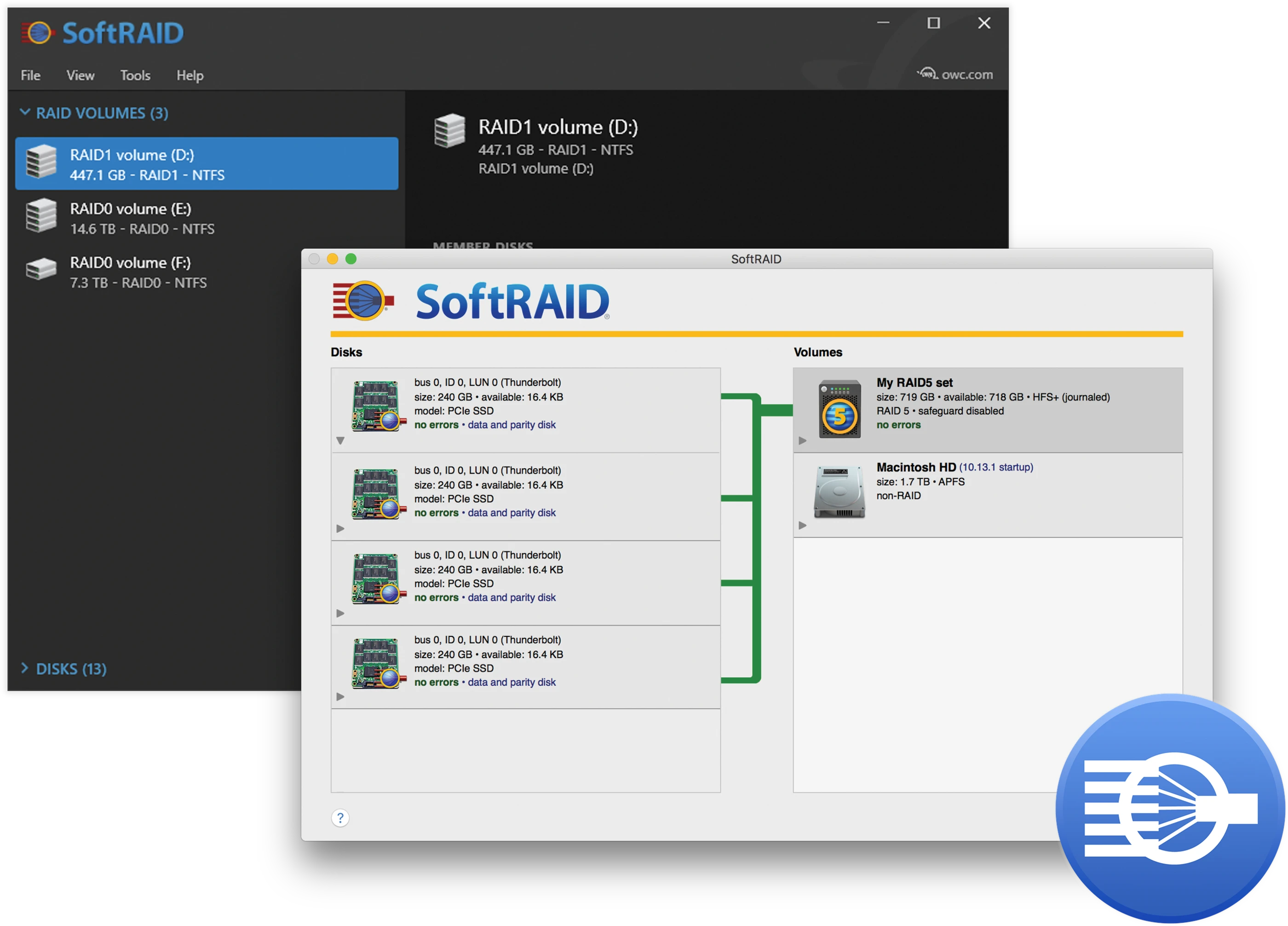Expand the fourth disk tile disclosure triangle

click(340, 696)
